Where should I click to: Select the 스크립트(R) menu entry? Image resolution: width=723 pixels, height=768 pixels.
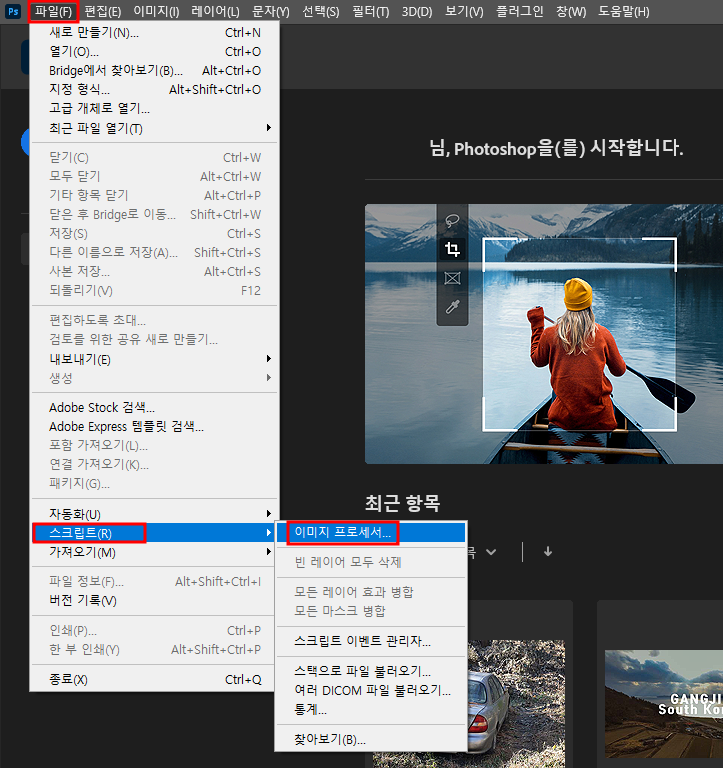[x=154, y=533]
